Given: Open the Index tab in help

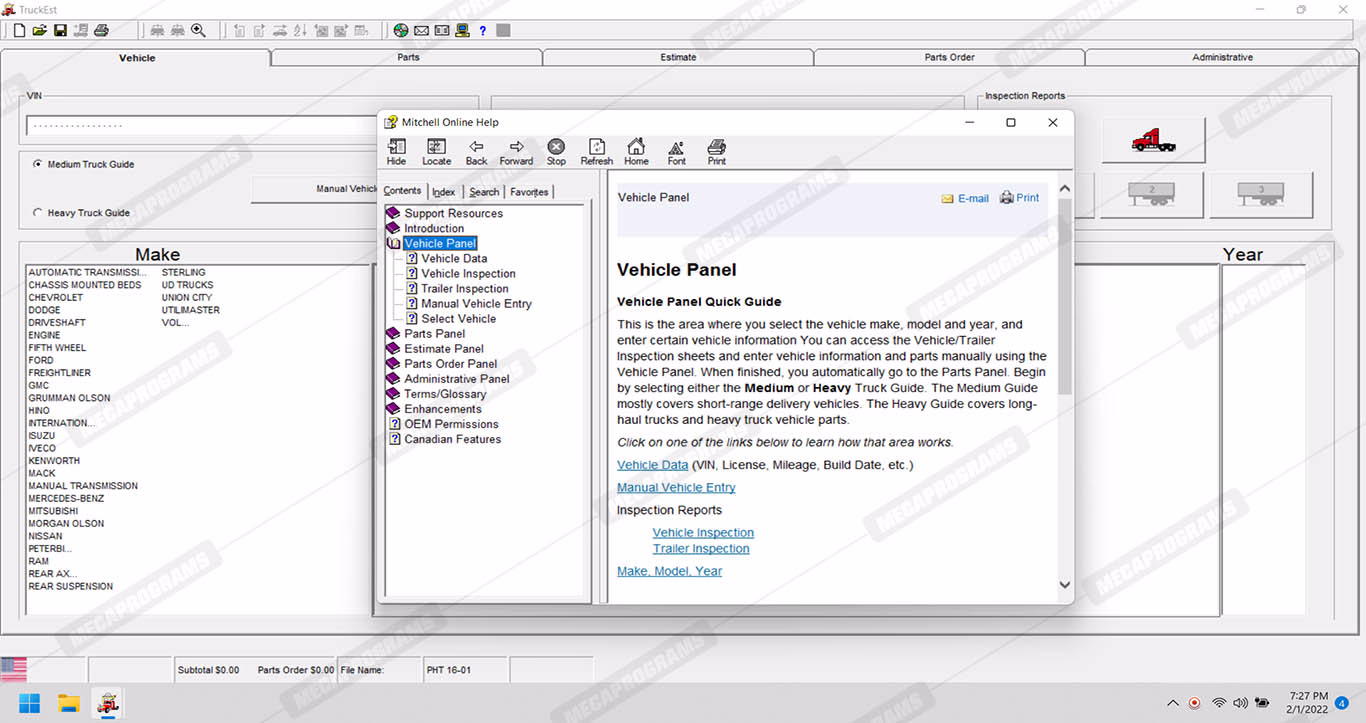Looking at the screenshot, I should point(443,192).
